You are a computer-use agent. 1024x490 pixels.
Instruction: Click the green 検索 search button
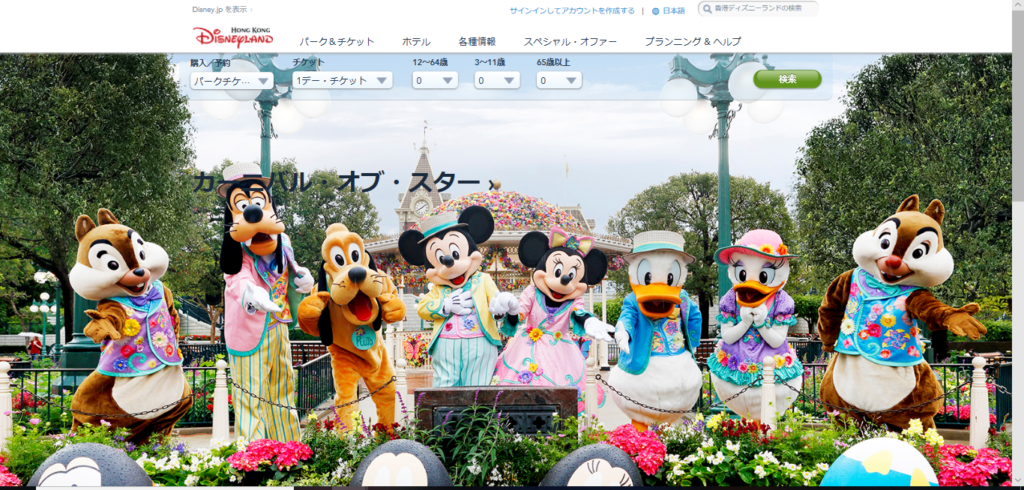(787, 79)
